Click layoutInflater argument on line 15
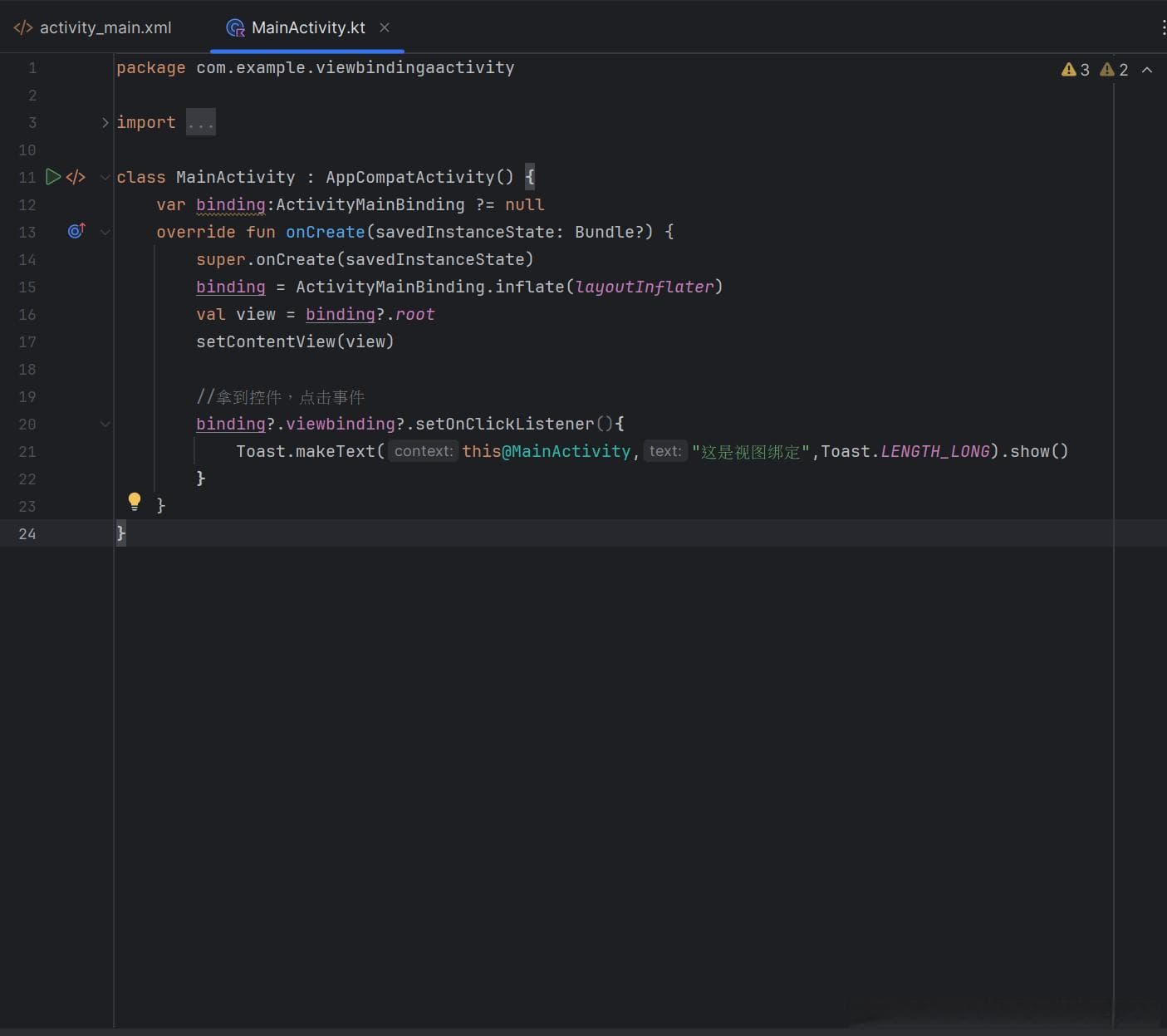The width and height of the screenshot is (1167, 1036). tap(645, 287)
